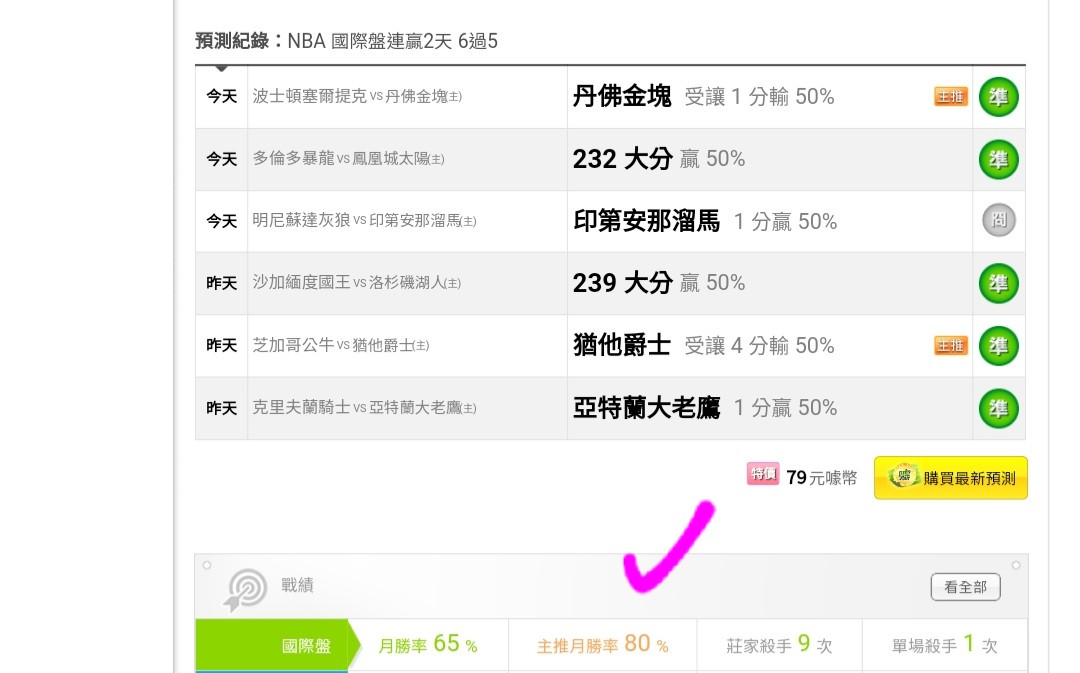Buy latest prediction with 購買最新預測 button
The height and width of the screenshot is (673, 1080).
(951, 477)
